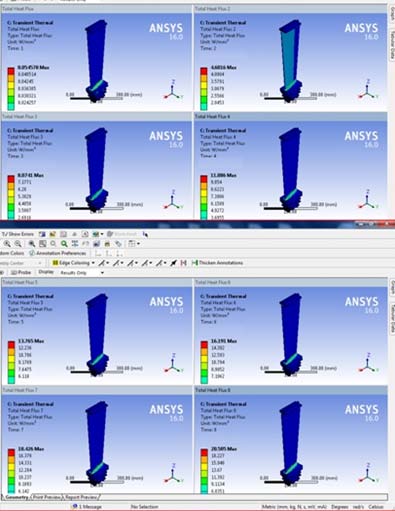Click the Show Errors button
This screenshot has height=511, width=395.
(18, 234)
